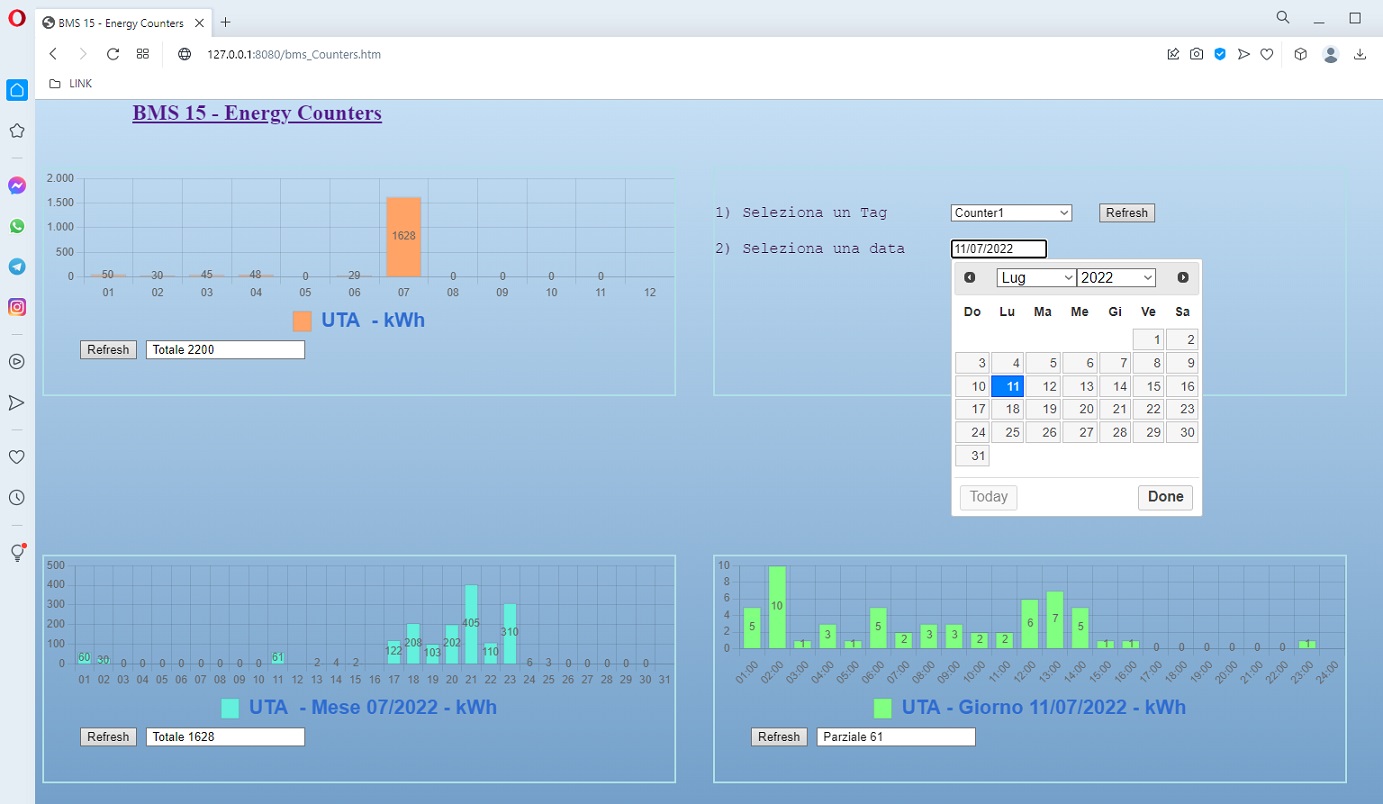Go to next month in calendar
Screen dimensions: 1383x804
click(x=1183, y=278)
